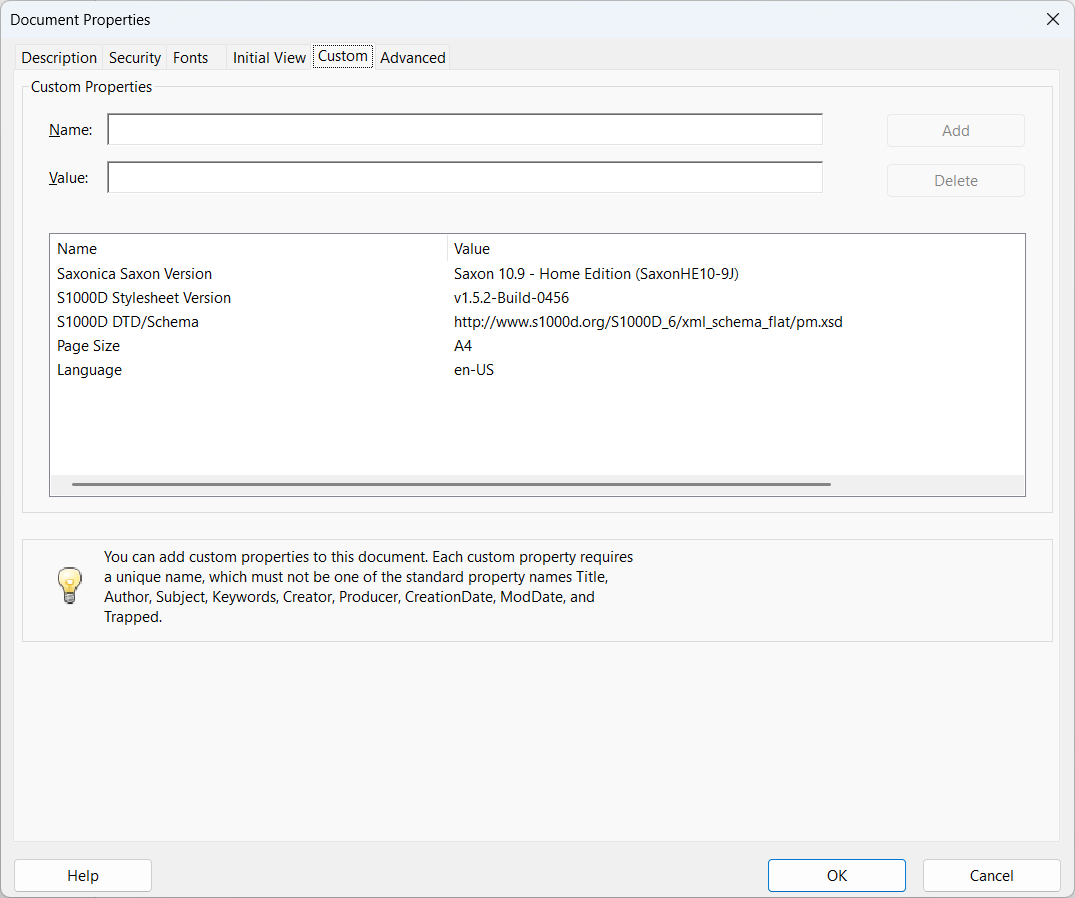This screenshot has height=898, width=1075.
Task: Open the Security tab
Action: 134,58
